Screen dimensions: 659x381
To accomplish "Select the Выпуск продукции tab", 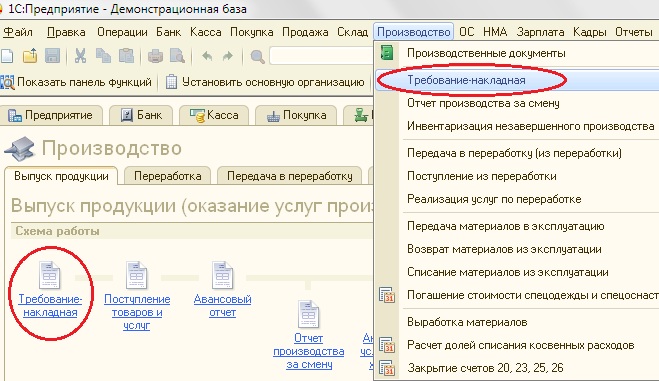I will (61, 176).
